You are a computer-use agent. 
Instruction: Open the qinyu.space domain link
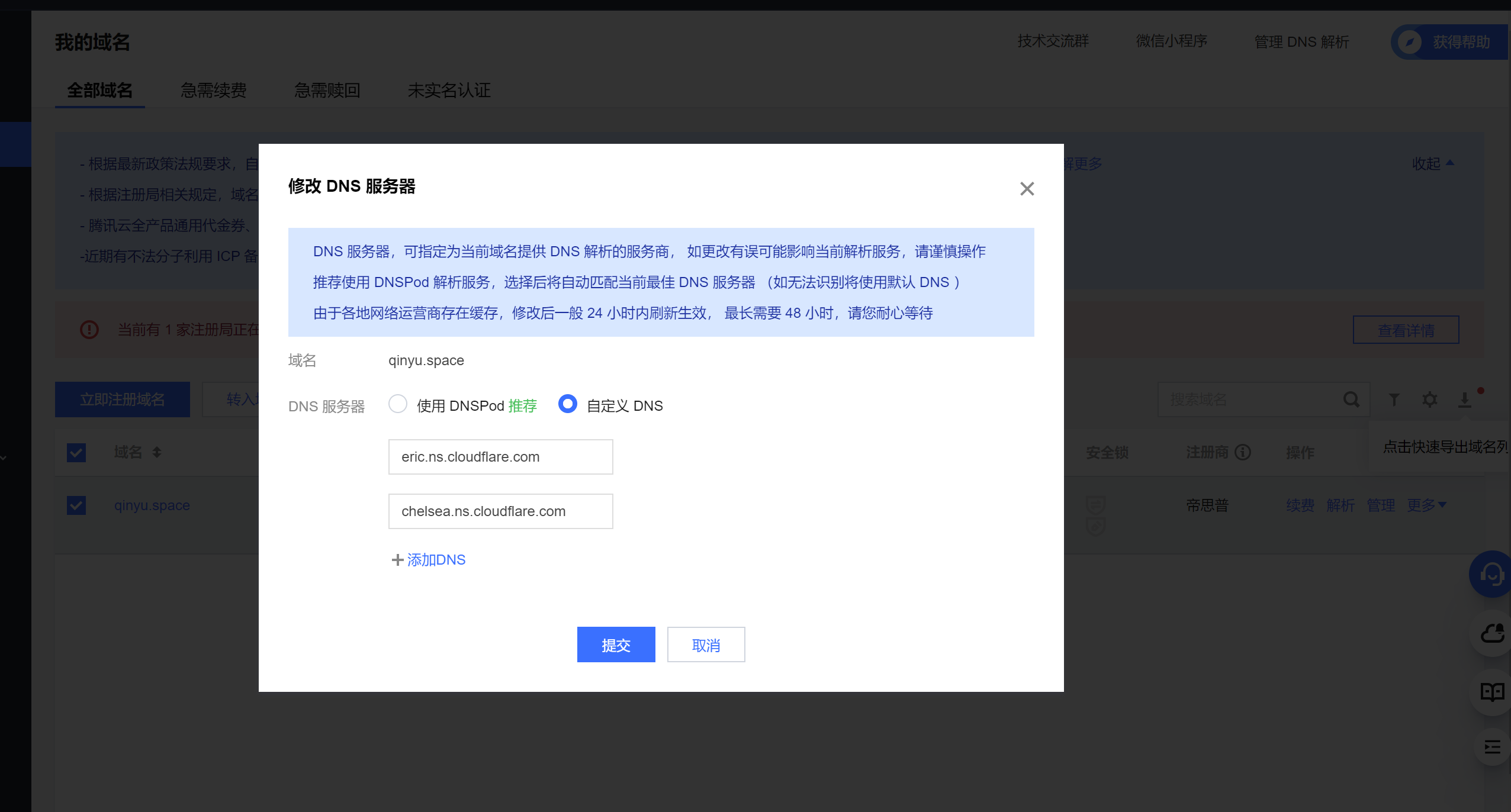(x=152, y=505)
